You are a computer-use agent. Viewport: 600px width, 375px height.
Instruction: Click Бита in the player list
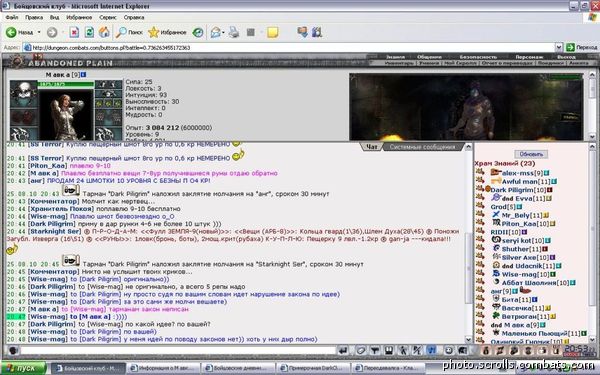tap(510, 300)
